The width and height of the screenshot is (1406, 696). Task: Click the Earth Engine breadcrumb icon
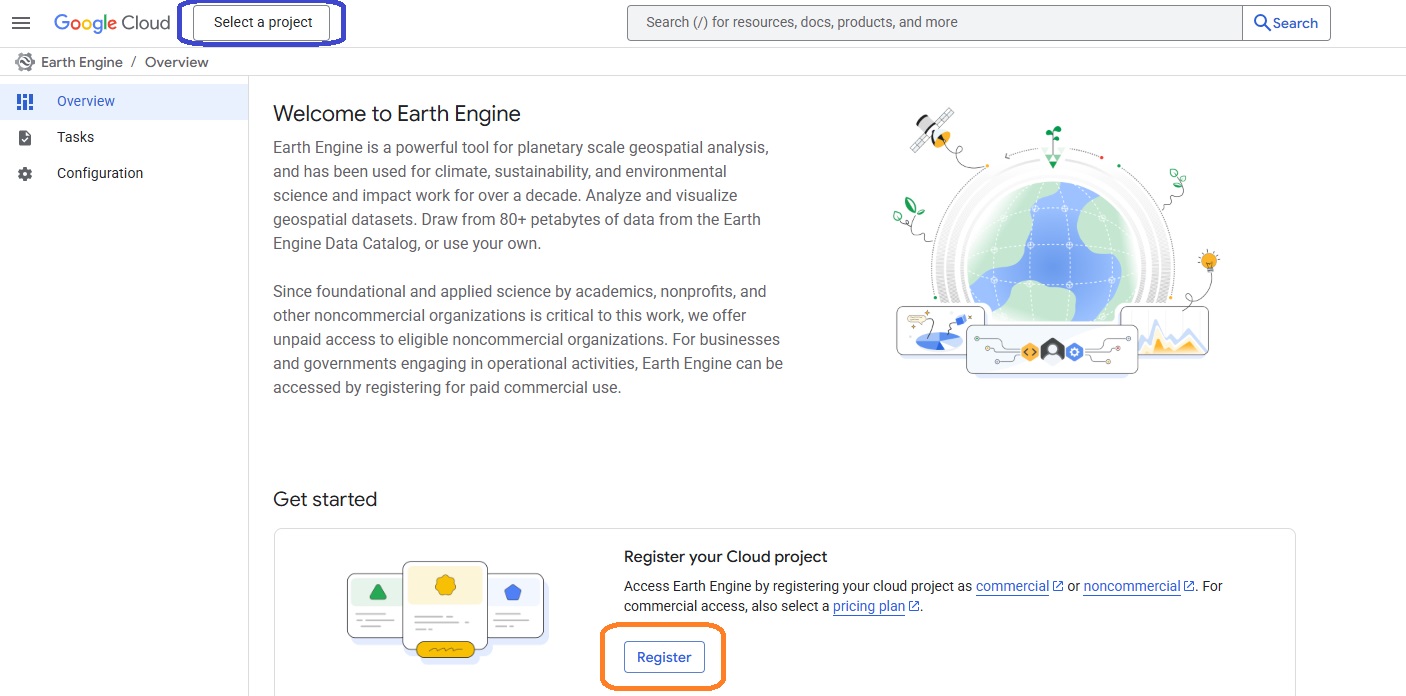pyautogui.click(x=25, y=62)
